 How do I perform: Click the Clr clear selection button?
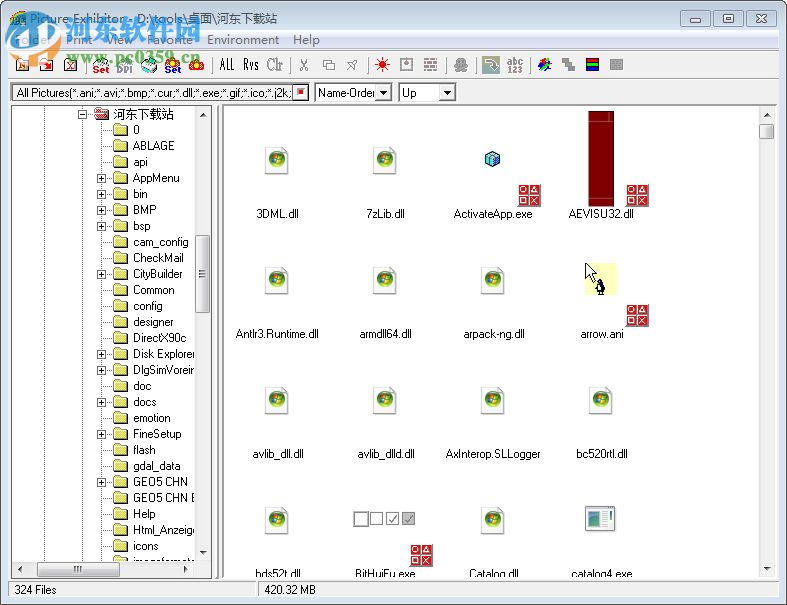point(275,65)
